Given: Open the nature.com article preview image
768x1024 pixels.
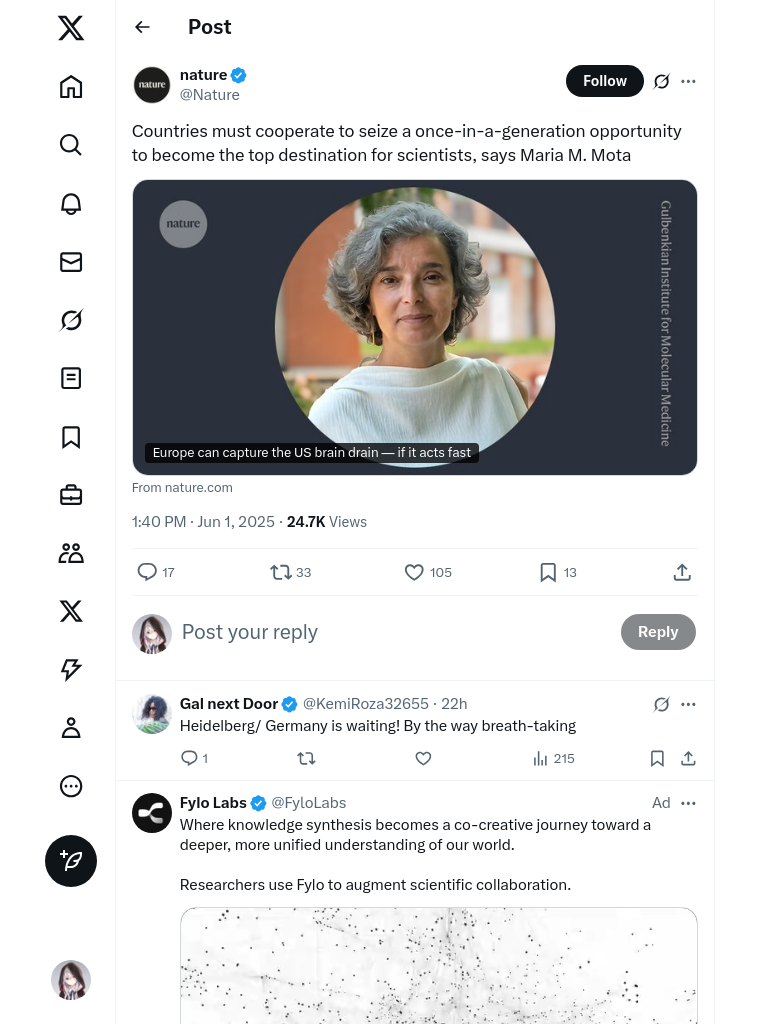Looking at the screenshot, I should (414, 327).
